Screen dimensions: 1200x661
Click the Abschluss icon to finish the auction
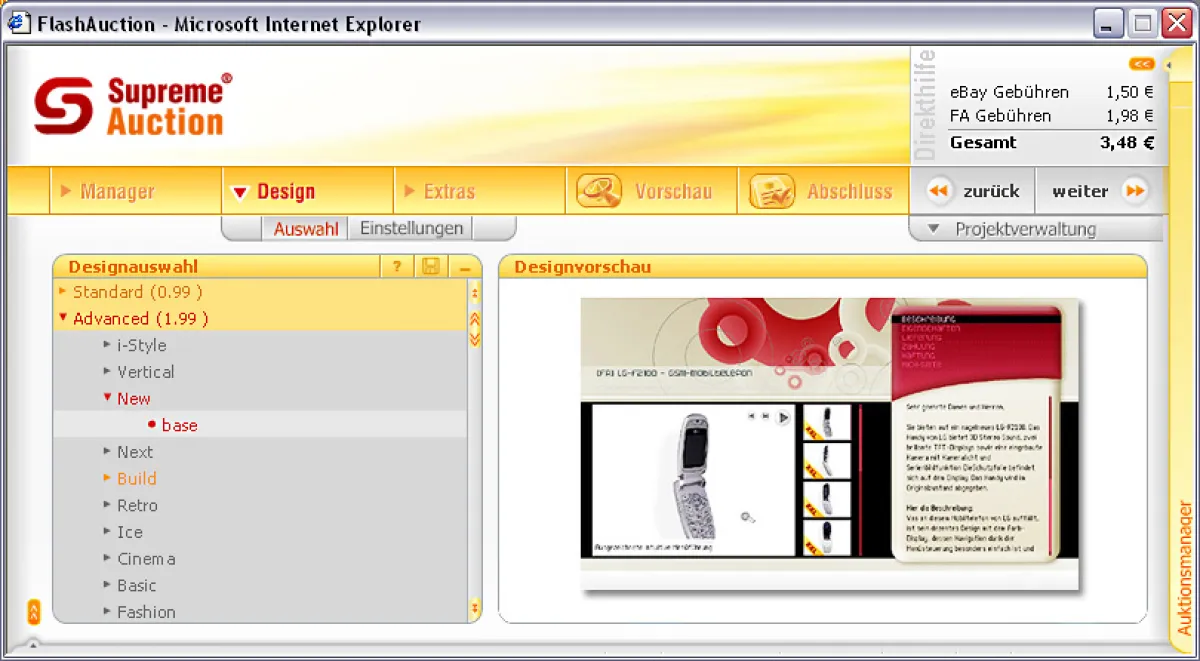click(770, 190)
